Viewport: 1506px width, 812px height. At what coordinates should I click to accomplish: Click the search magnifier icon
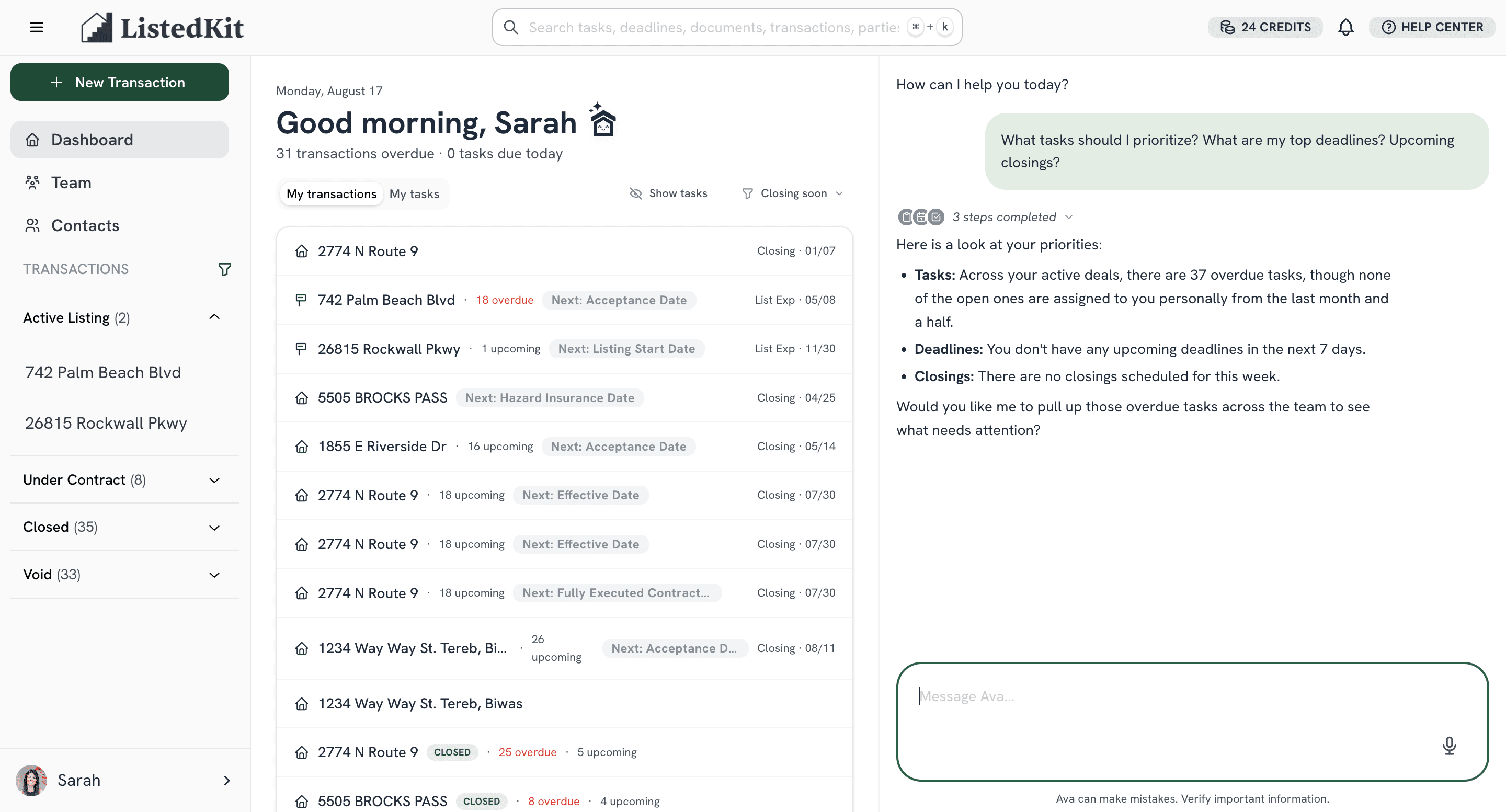tap(510, 28)
